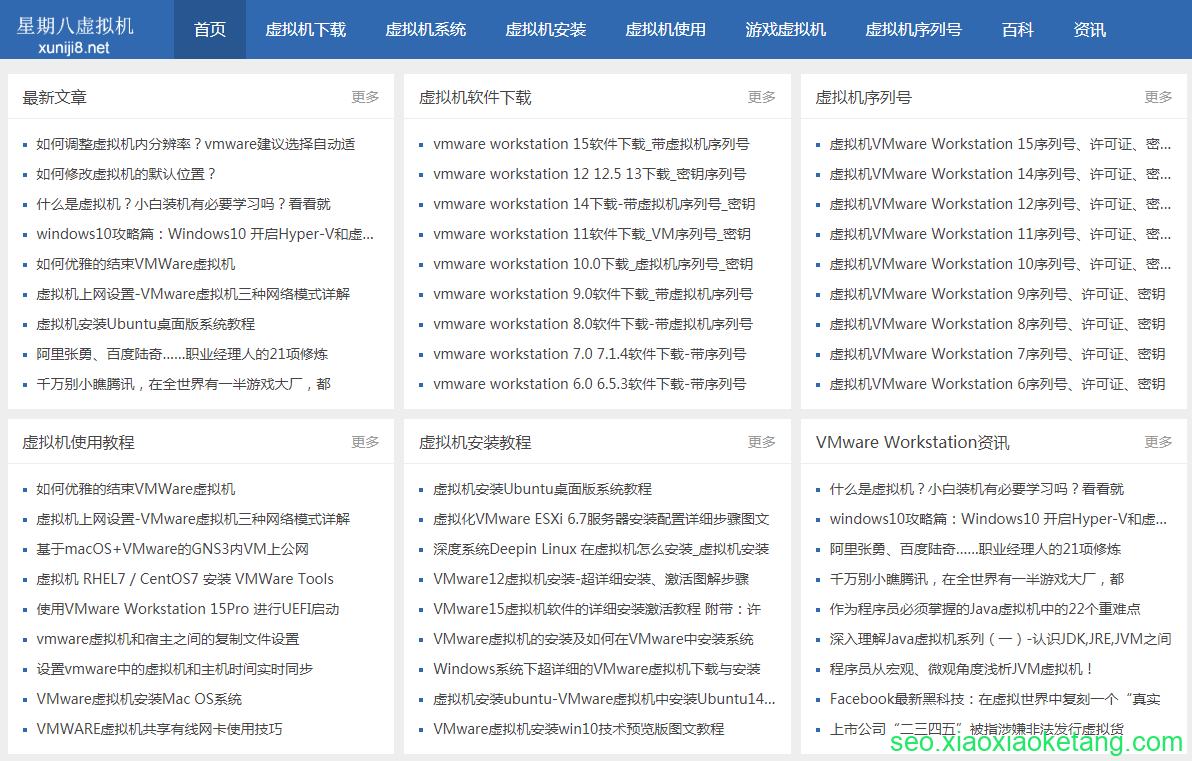The image size is (1192, 761).
Task: Open vmware workstation 10.0下载 link
Action: (593, 264)
